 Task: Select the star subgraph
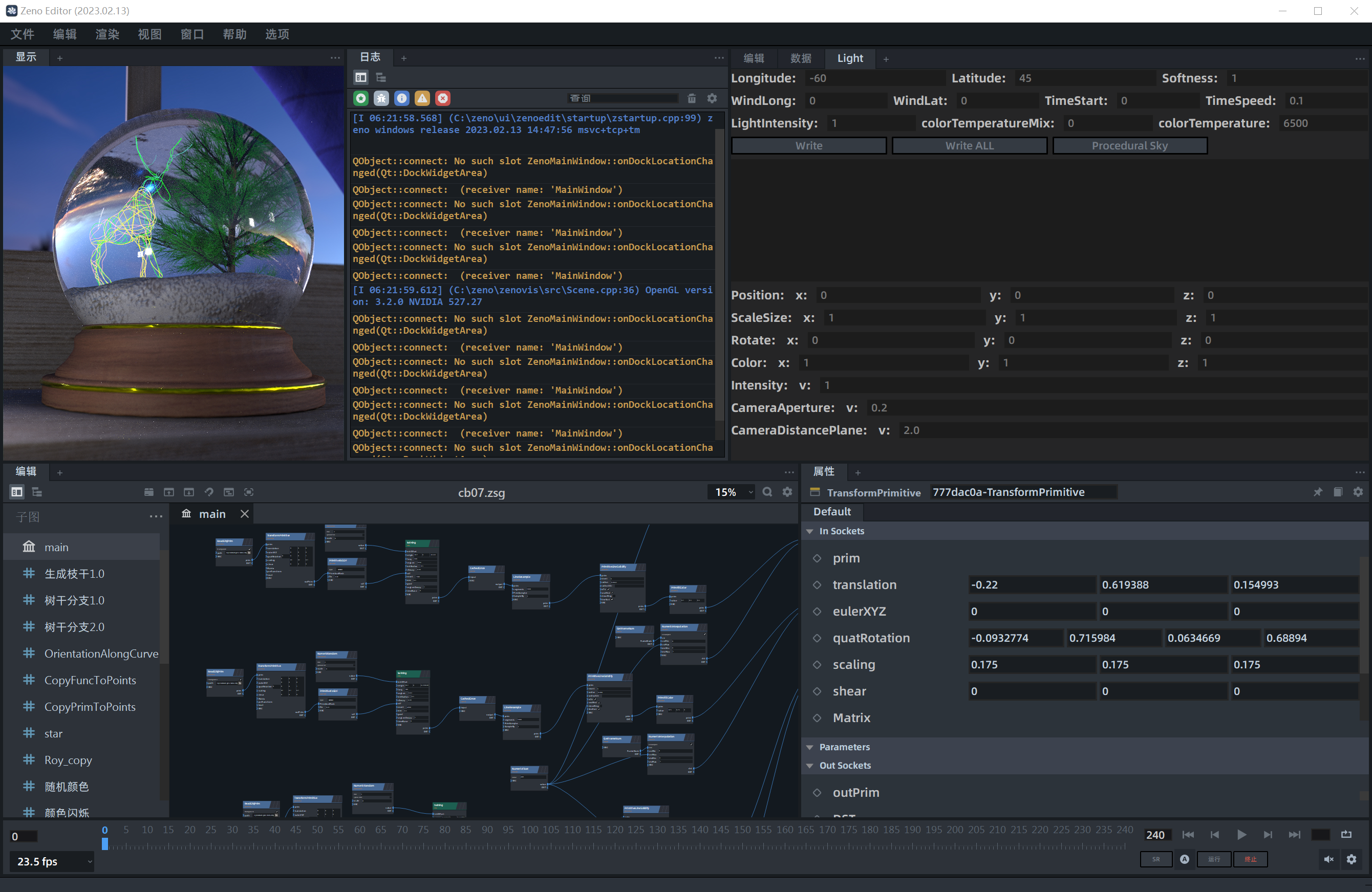click(82, 733)
